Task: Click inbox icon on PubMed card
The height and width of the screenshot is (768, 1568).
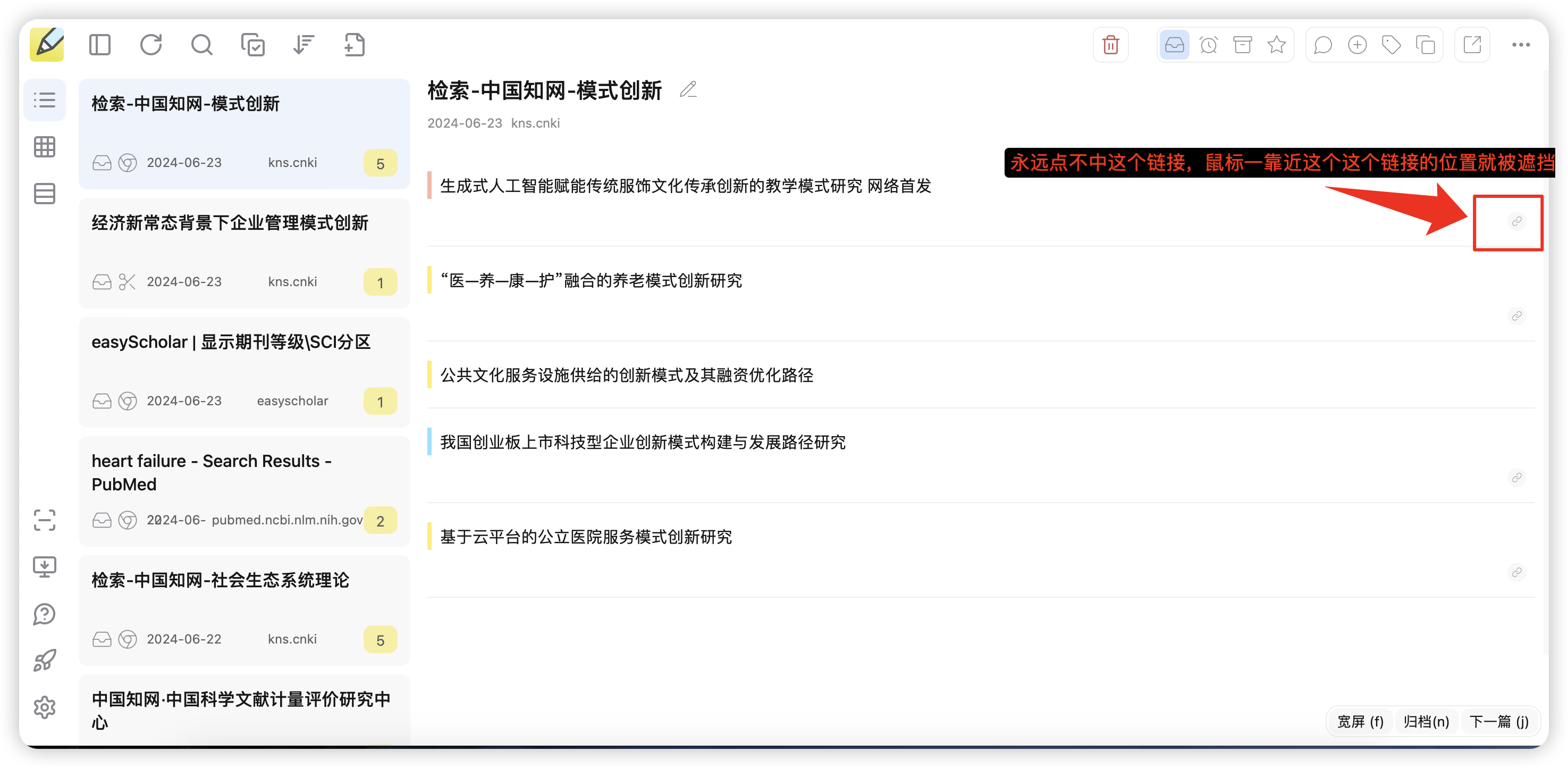Action: click(x=102, y=520)
